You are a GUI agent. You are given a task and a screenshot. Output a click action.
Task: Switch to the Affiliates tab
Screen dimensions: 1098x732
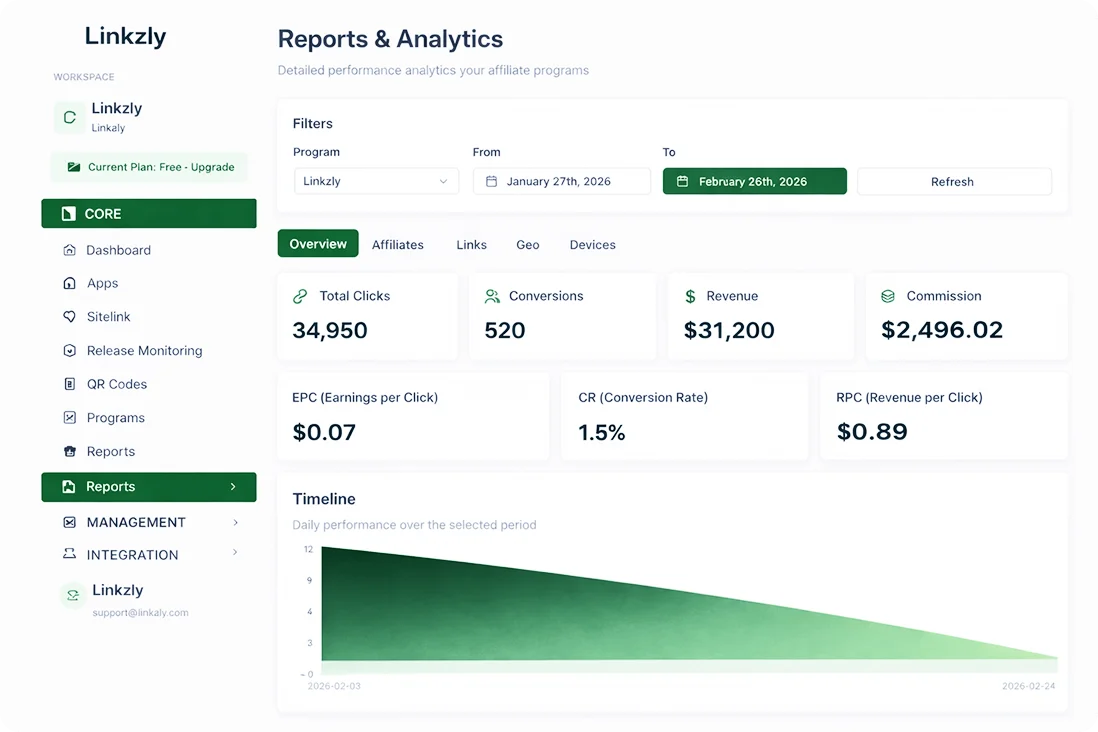[398, 244]
